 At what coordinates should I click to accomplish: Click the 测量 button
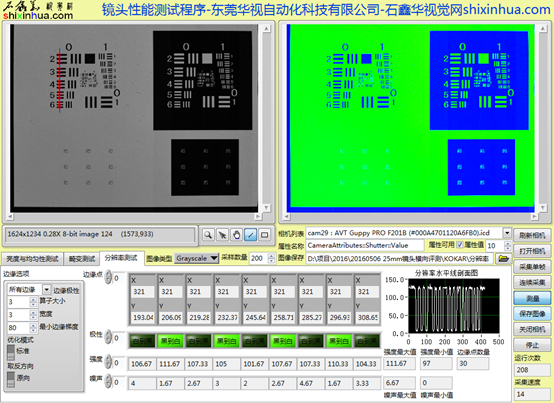[x=532, y=298]
